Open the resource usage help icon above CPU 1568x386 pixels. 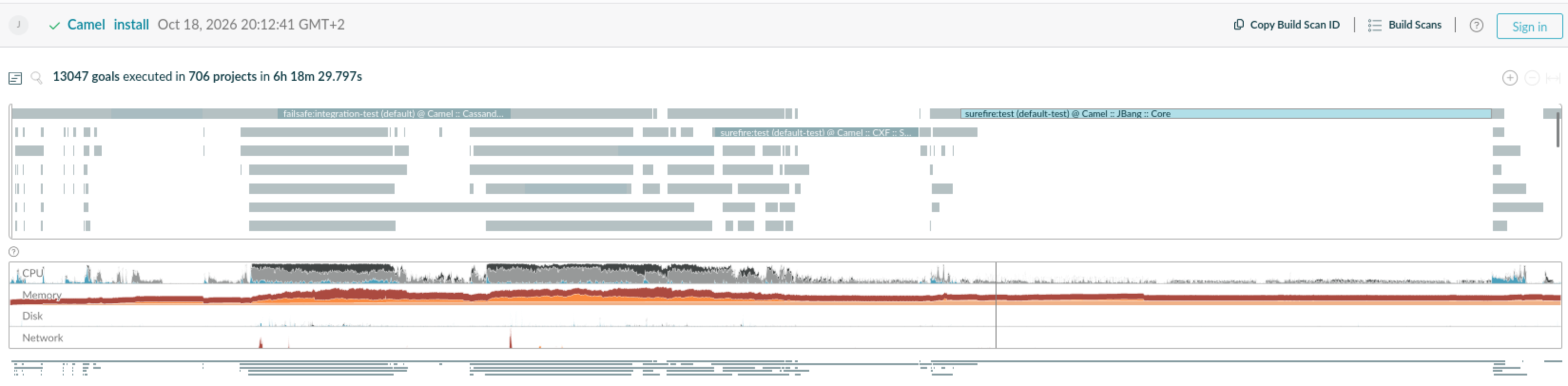(14, 251)
